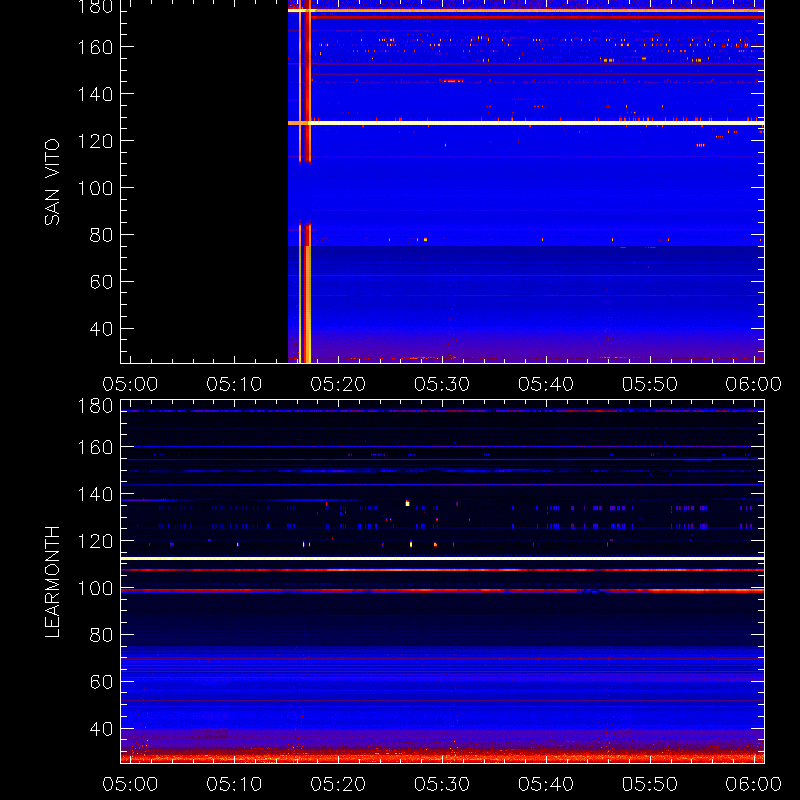
Task: Select the 140 tick label on San Vito axis
Action: coord(95,94)
